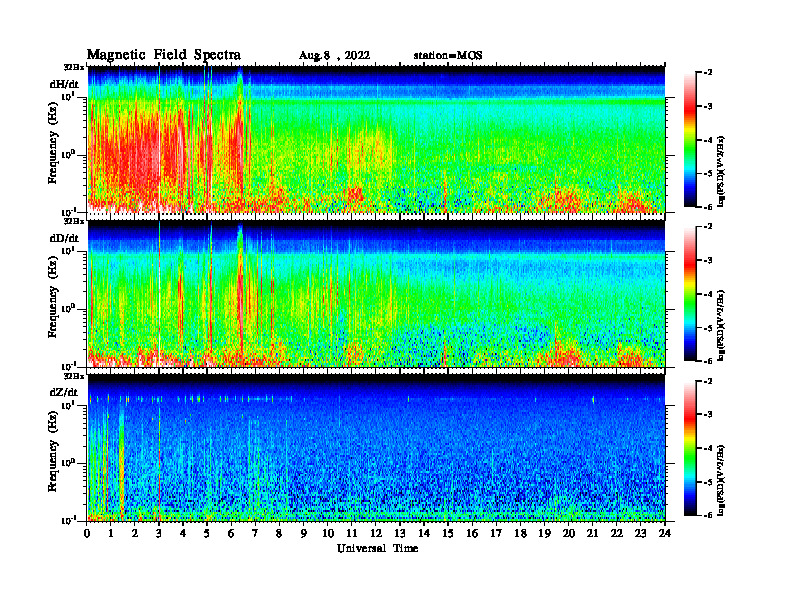
Task: Click the "18" tick on the Universal Time axis
Action: coord(520,534)
